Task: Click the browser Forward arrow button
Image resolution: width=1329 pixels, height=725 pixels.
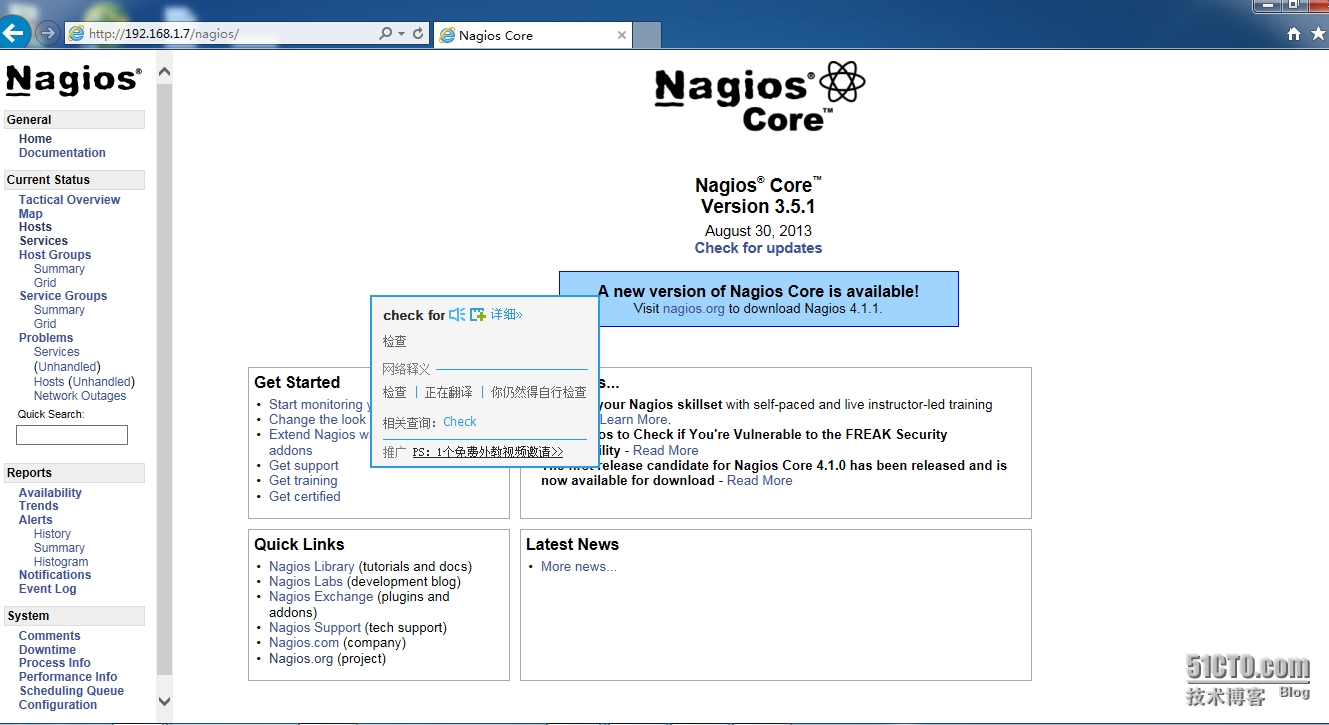Action: [x=46, y=33]
